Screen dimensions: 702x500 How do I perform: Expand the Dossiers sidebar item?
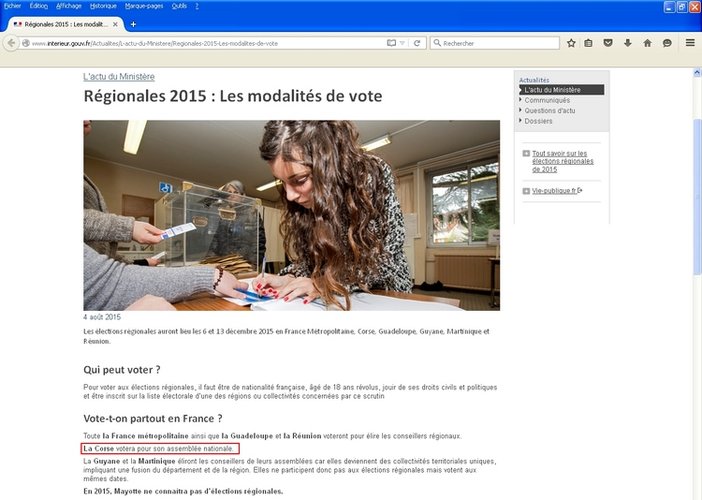pyautogui.click(x=538, y=121)
